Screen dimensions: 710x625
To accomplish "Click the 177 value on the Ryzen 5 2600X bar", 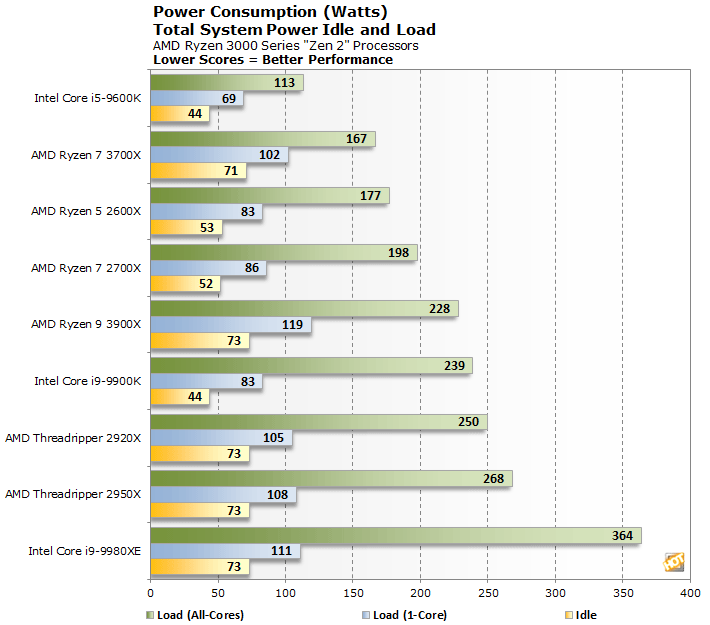I will click(x=370, y=196).
